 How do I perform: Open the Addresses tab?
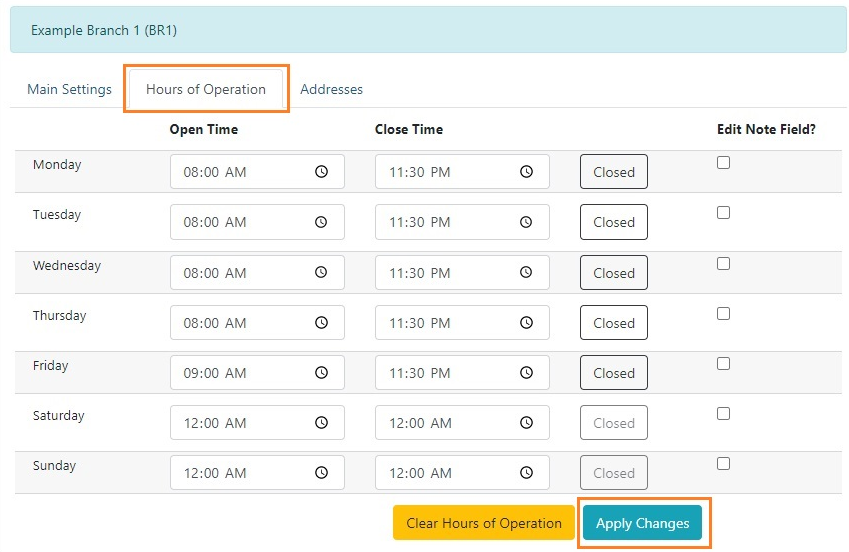(331, 89)
